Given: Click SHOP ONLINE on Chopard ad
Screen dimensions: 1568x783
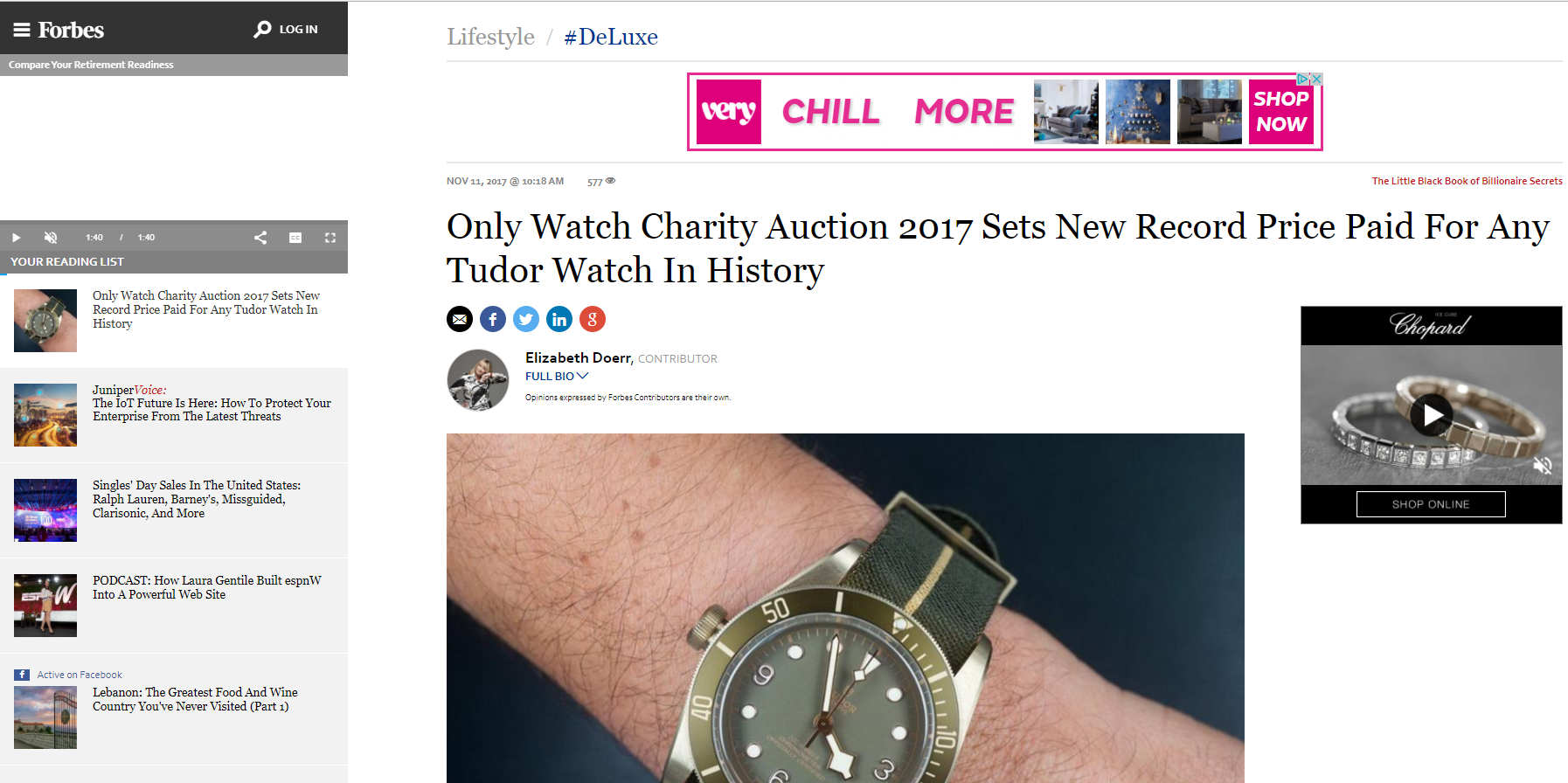Looking at the screenshot, I should point(1431,504).
